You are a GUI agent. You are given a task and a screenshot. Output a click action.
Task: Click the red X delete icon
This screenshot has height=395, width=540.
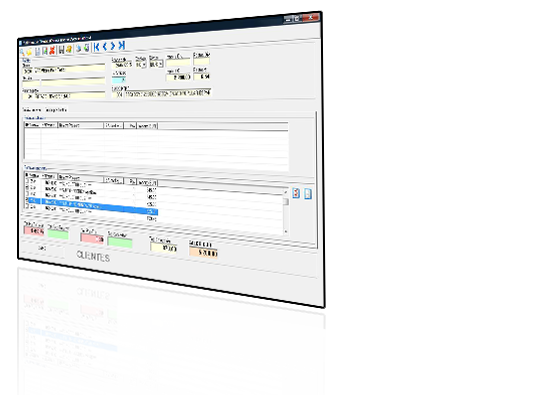(52, 50)
